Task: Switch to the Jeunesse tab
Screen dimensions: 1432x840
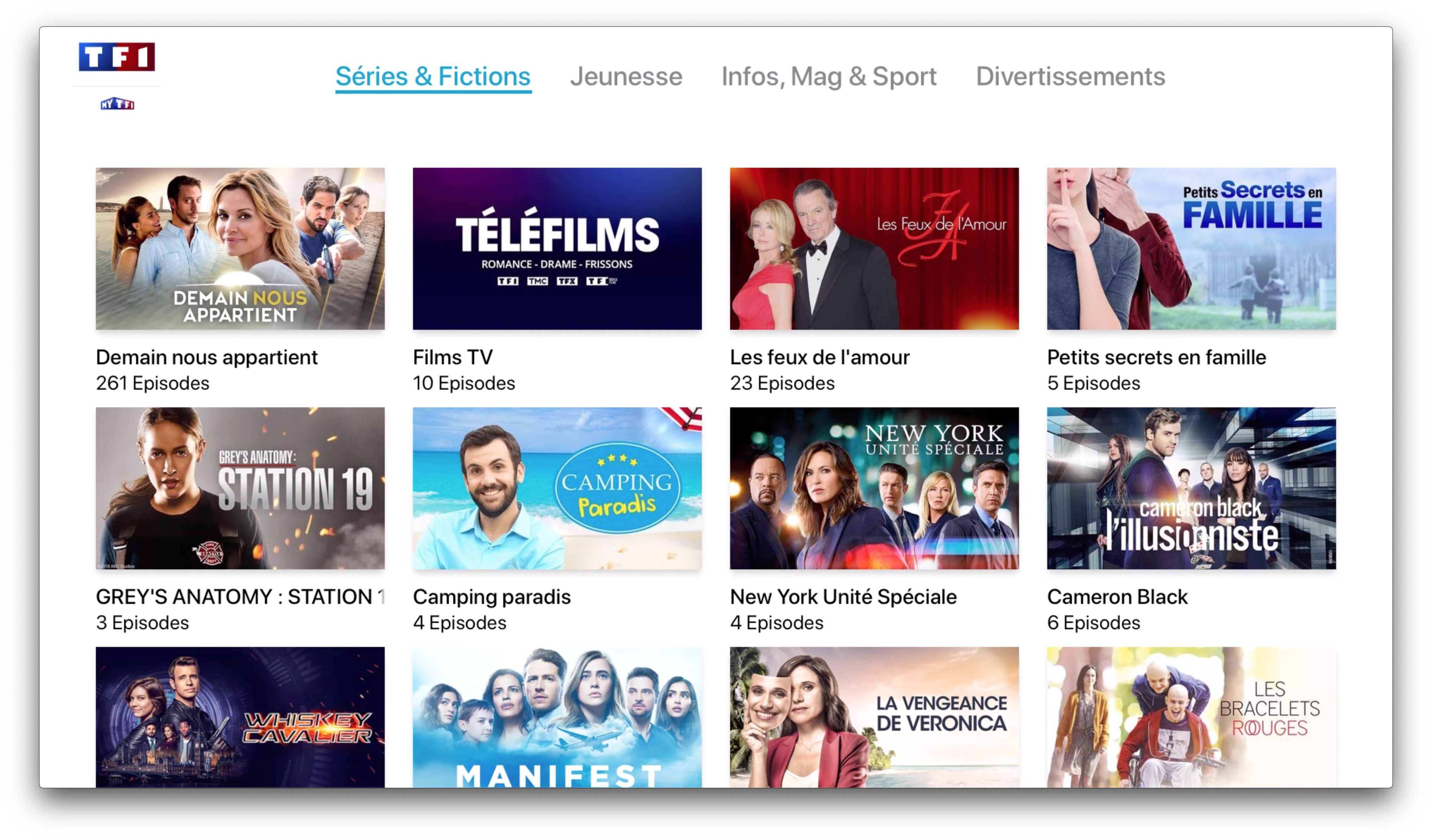Action: [x=626, y=76]
